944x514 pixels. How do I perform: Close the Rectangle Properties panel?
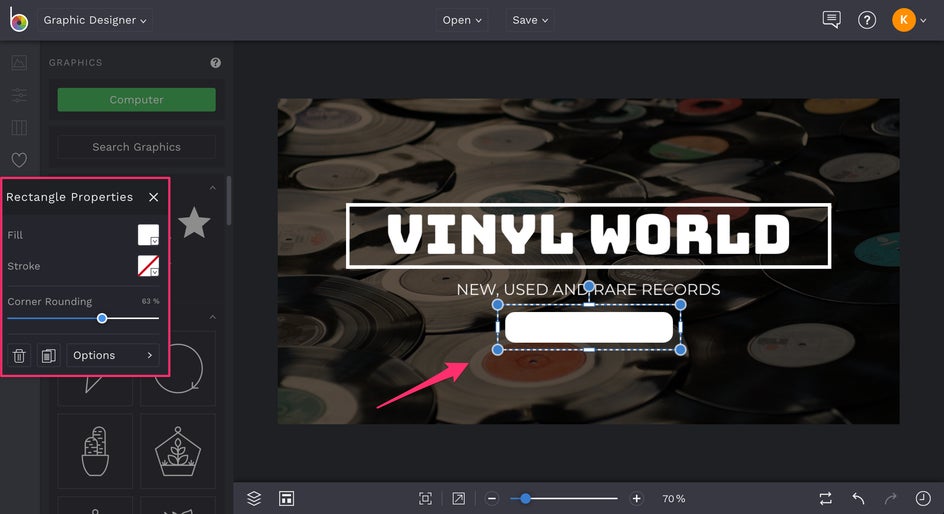(154, 197)
